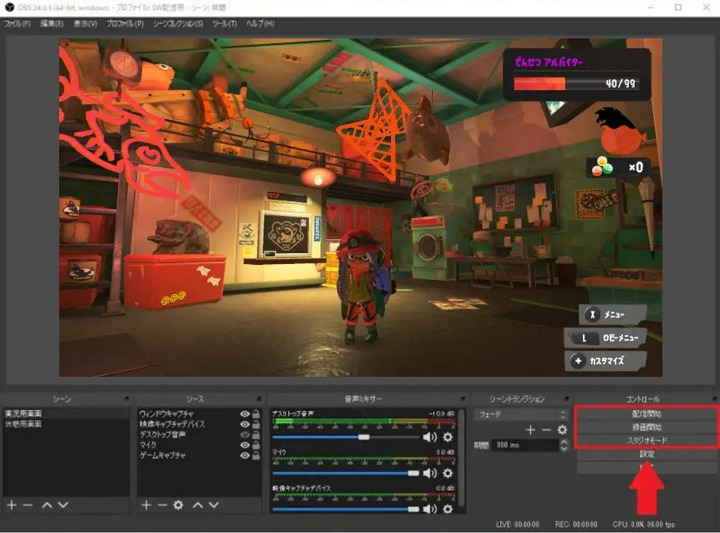Screen dimensions: 720x533
Task: Undock the 音声ミキサー panel via its header icon
Action: pyautogui.click(x=464, y=398)
